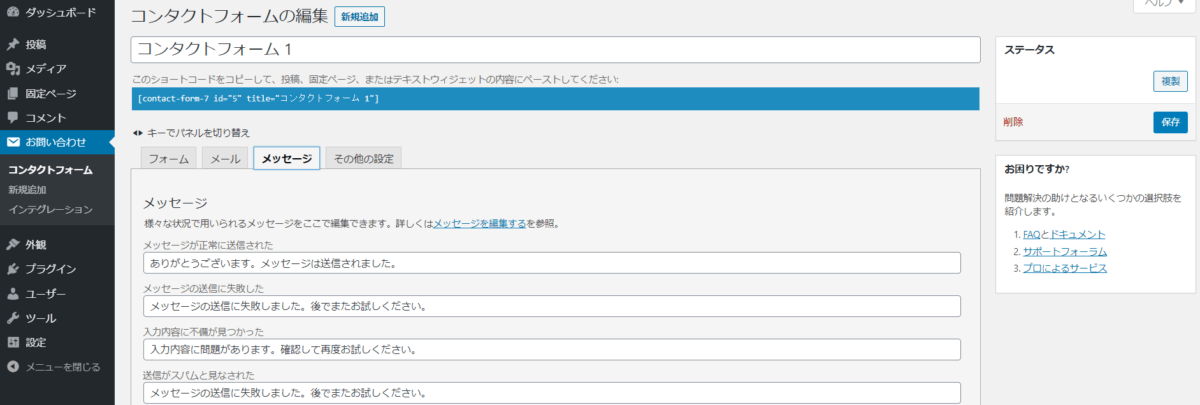Screen dimensions: 1200x405
Task: Click the Posts pushpin icon
Action: click(13, 45)
